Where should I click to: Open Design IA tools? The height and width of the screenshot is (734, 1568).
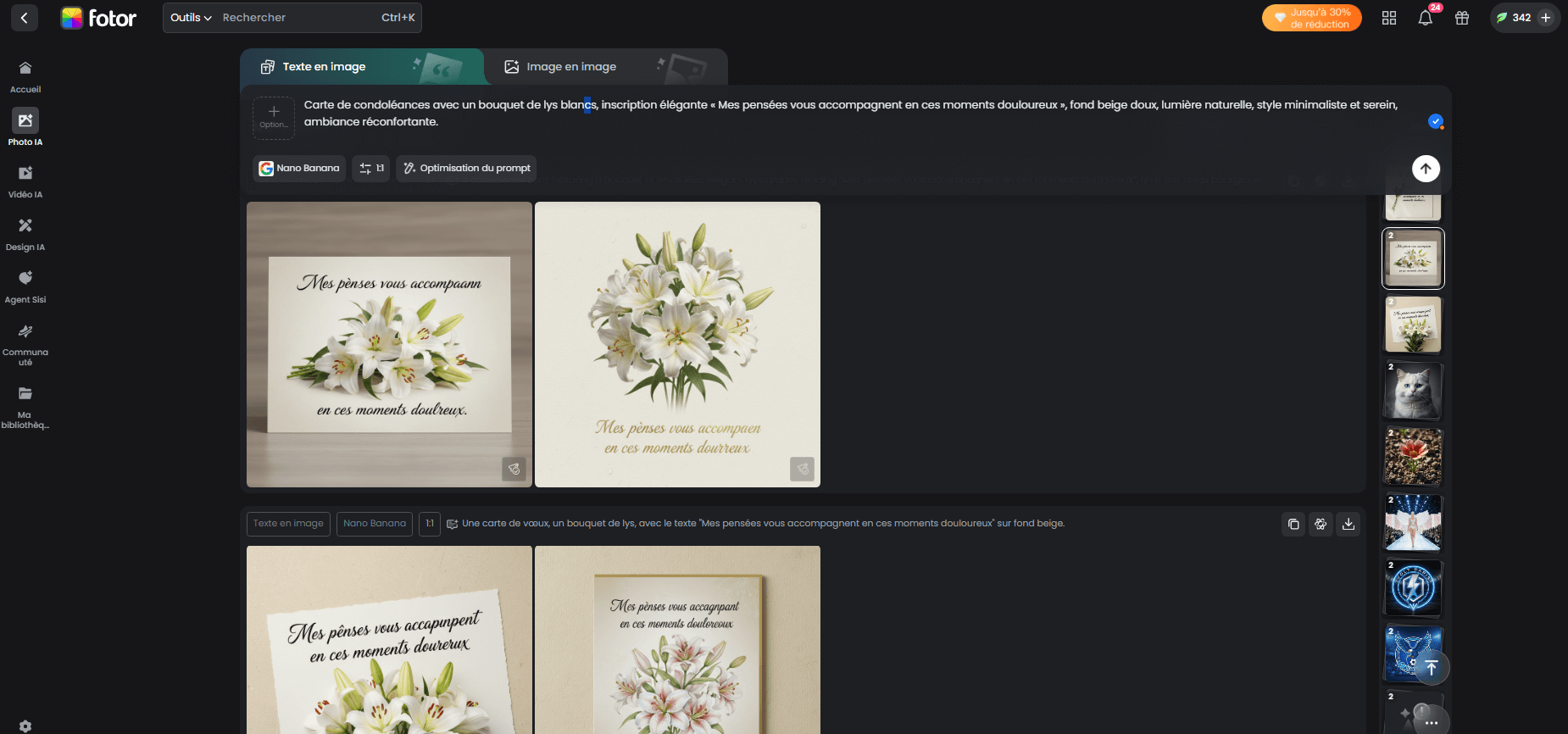click(25, 232)
